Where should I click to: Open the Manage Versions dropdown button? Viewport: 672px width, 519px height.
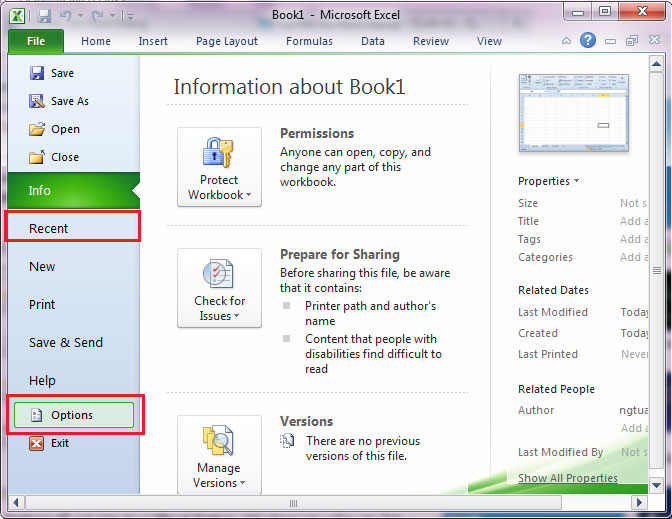219,455
